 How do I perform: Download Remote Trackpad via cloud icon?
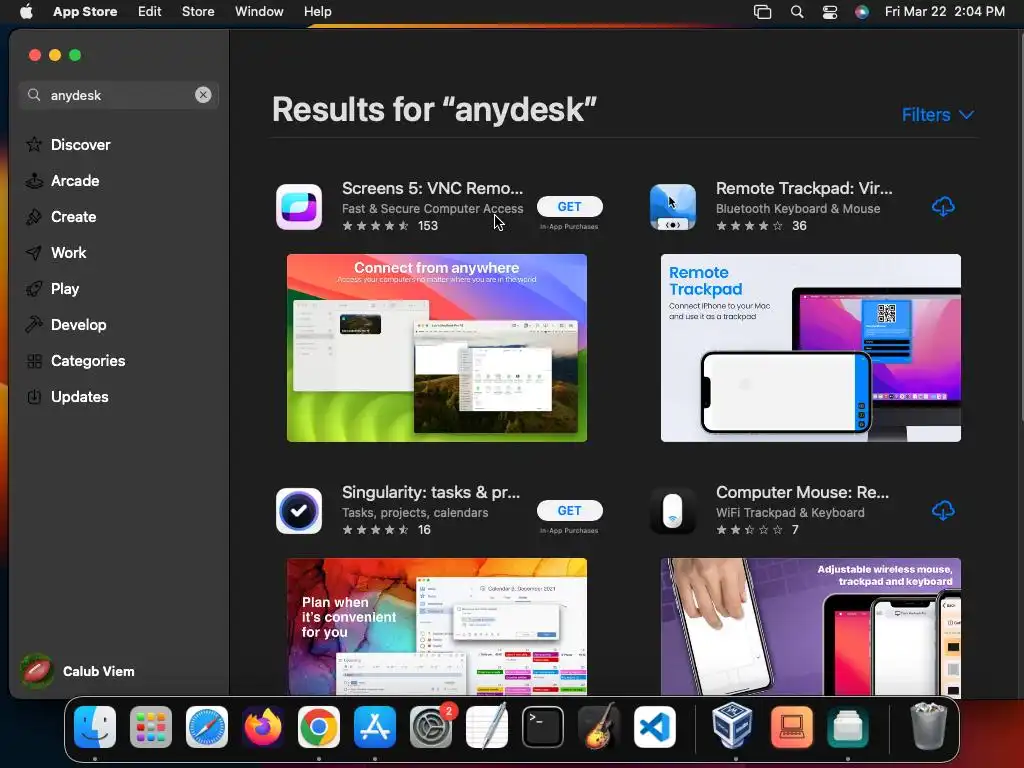point(943,207)
